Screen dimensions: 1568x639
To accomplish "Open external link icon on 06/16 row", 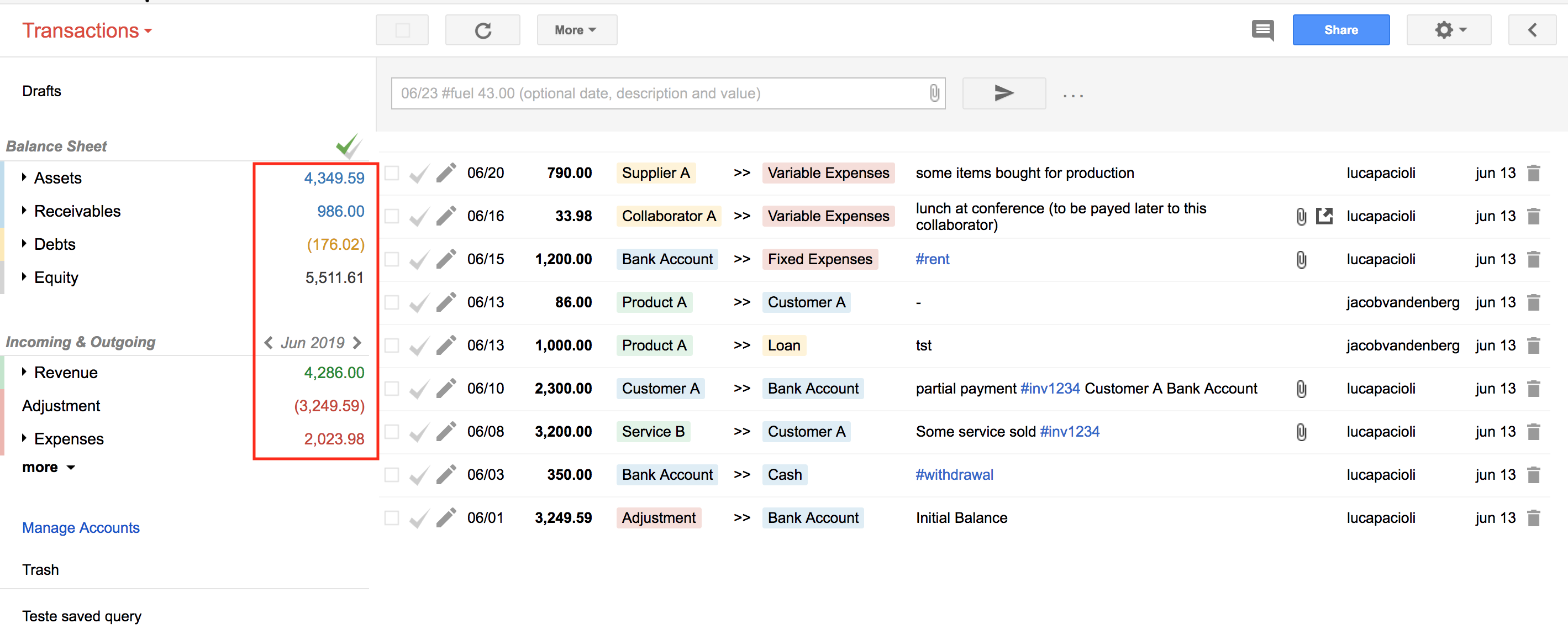I will 1324,216.
